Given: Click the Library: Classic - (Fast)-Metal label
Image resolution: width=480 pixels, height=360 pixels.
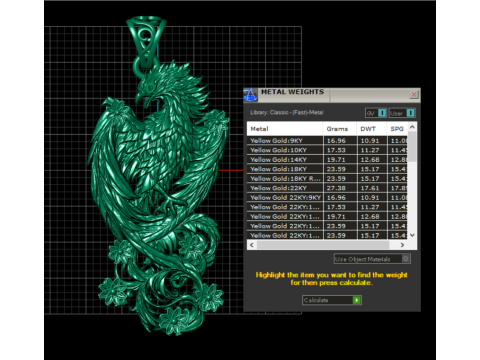Looking at the screenshot, I should coord(287,113).
